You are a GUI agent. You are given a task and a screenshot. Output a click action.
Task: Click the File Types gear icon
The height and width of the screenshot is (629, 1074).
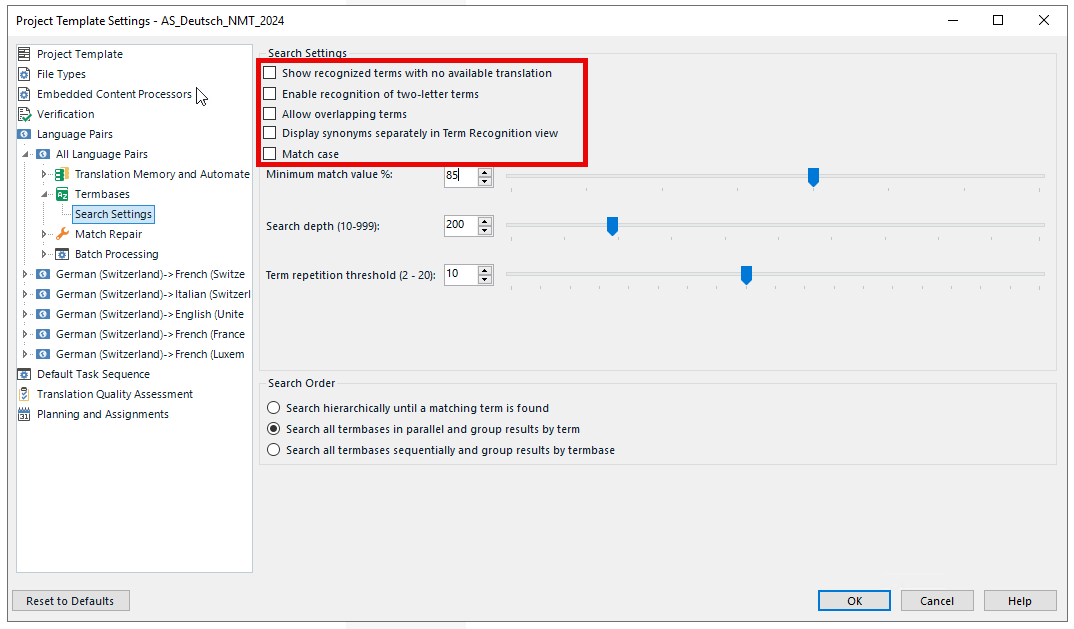(24, 74)
